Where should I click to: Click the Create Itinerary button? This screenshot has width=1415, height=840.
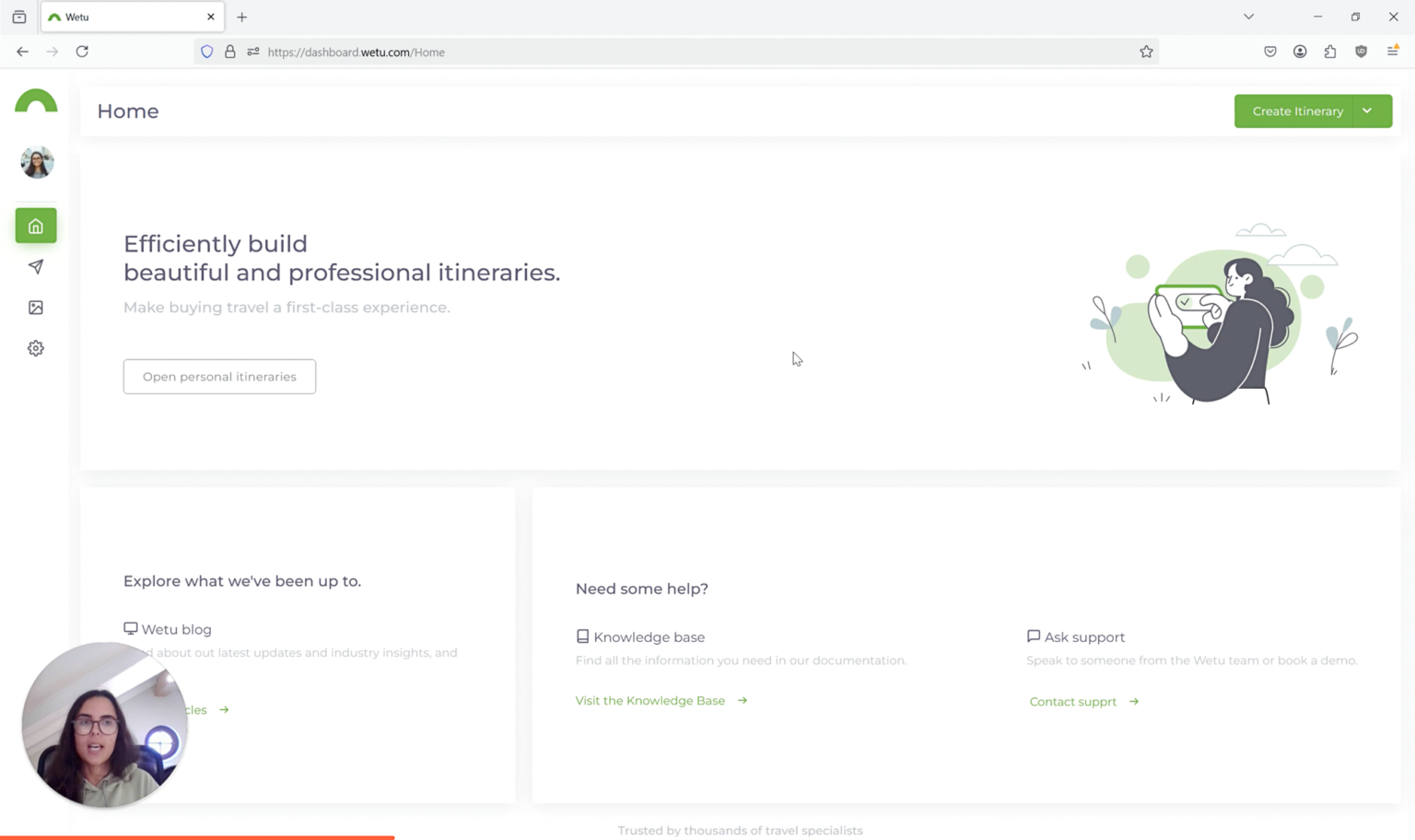tap(1297, 111)
